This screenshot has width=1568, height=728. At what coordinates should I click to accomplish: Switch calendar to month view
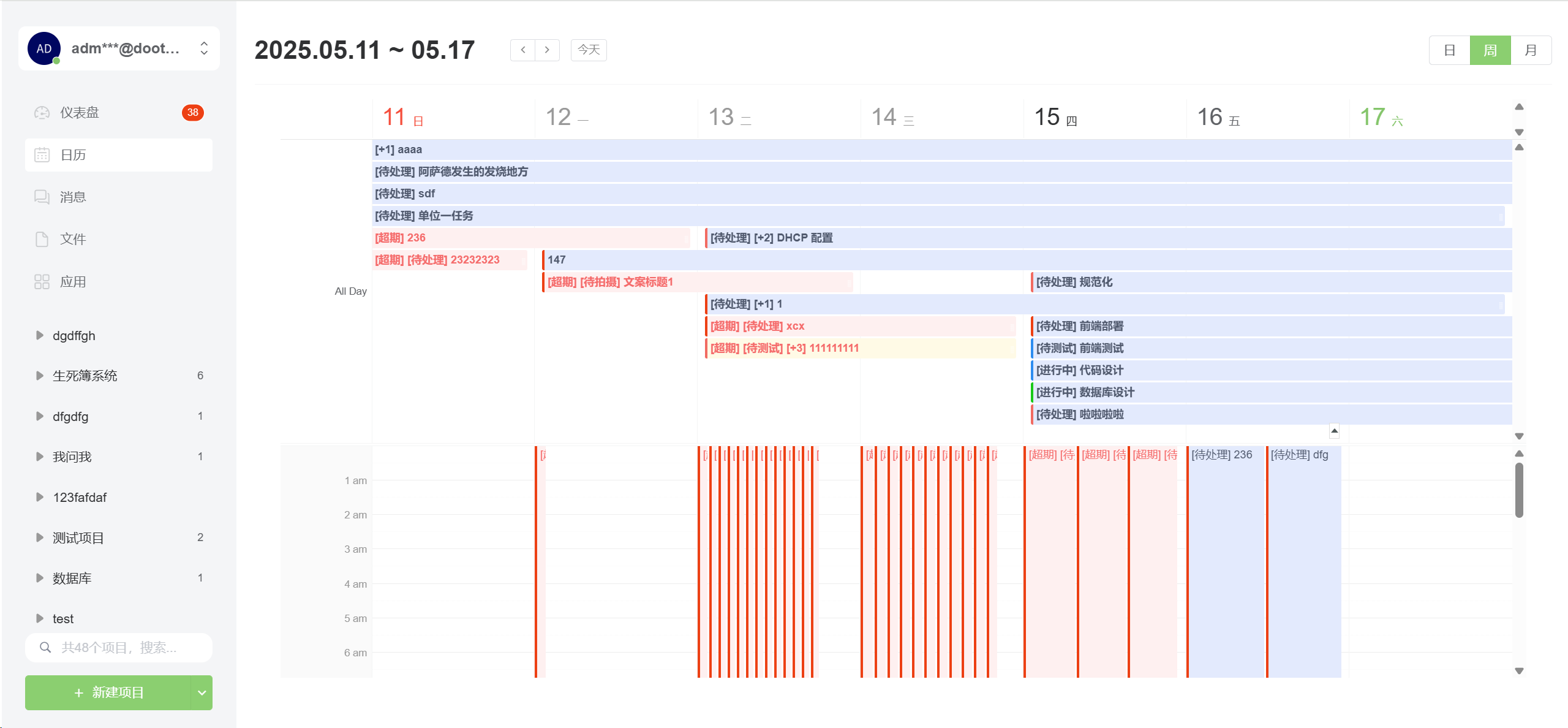click(1531, 50)
